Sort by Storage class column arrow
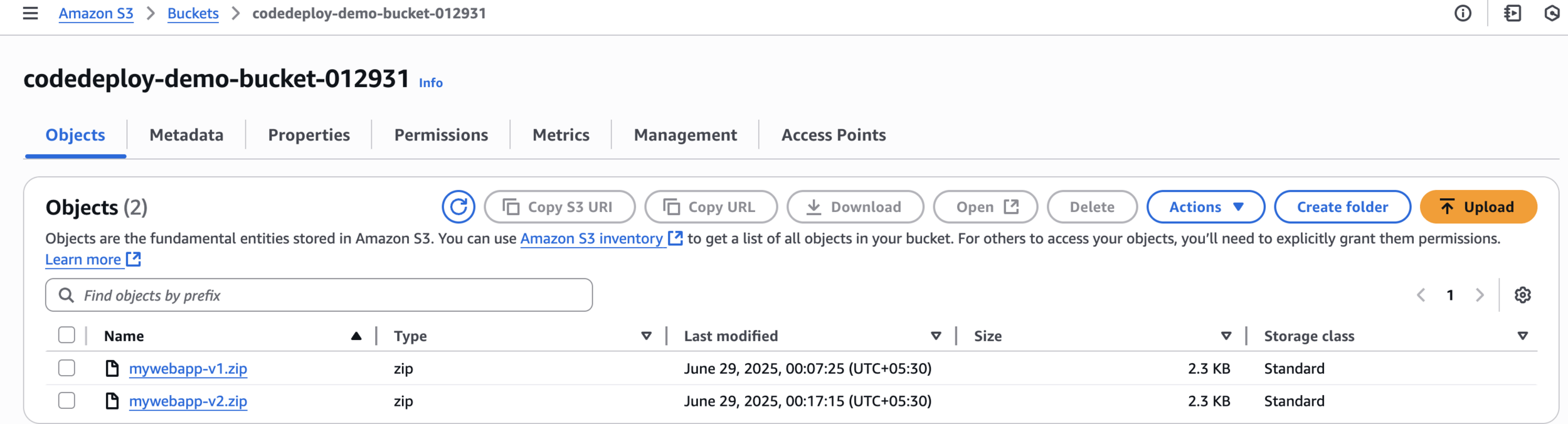The height and width of the screenshot is (424, 1568). click(1522, 336)
